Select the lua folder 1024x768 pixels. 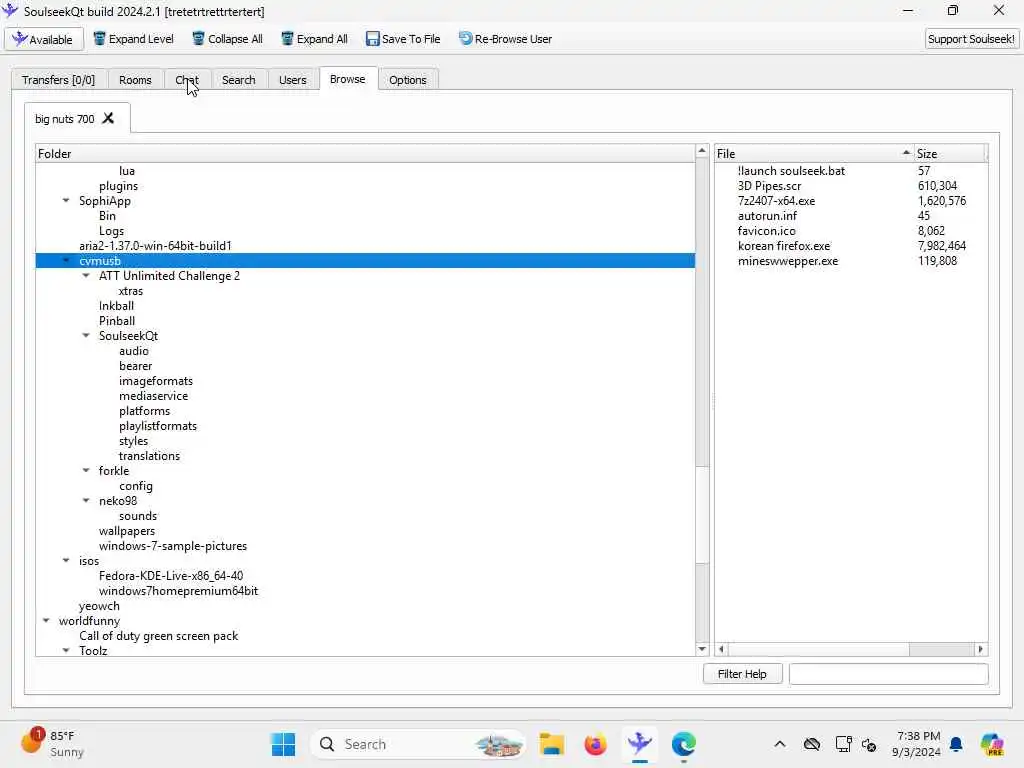127,170
